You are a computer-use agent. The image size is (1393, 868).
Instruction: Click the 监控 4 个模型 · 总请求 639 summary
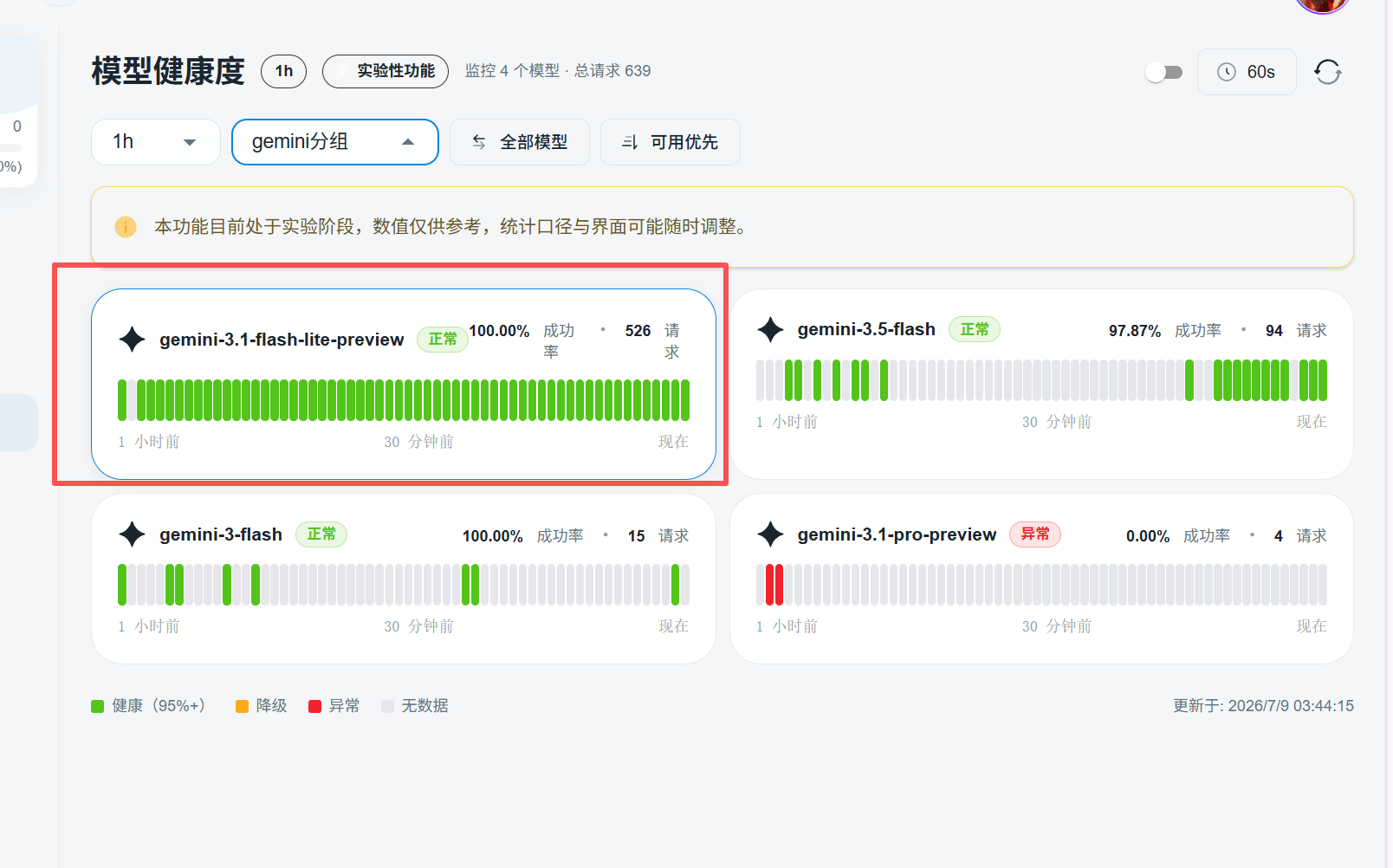[558, 71]
